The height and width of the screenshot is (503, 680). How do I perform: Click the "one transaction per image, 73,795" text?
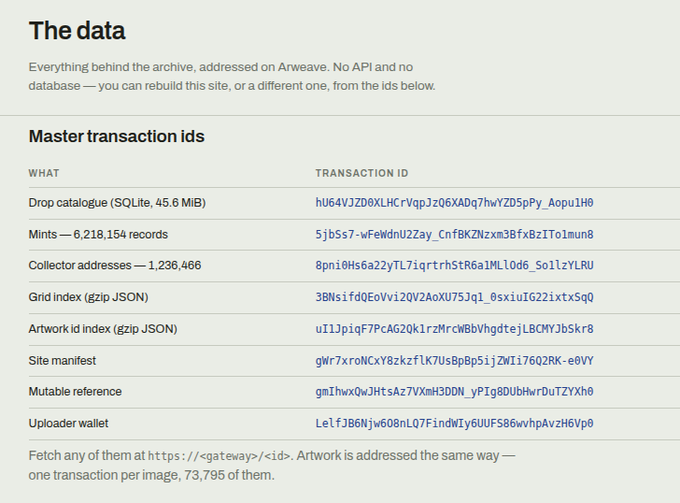tap(126, 475)
